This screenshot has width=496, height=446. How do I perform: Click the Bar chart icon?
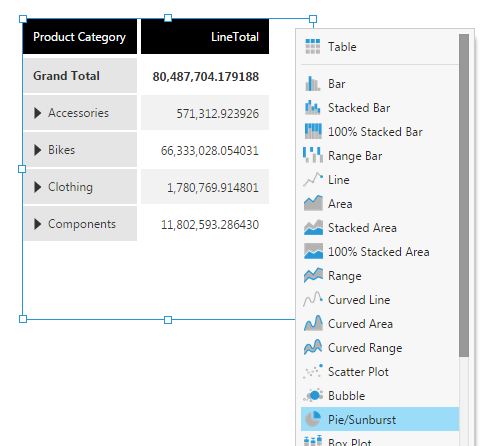[313, 84]
